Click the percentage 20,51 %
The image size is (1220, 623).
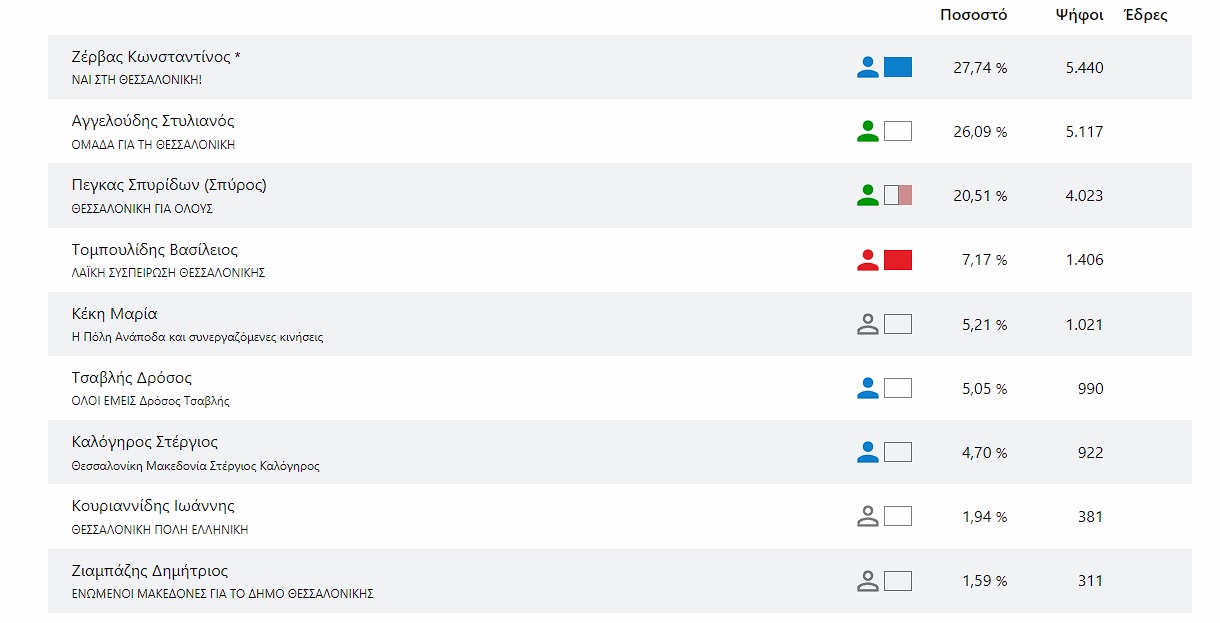tap(980, 196)
